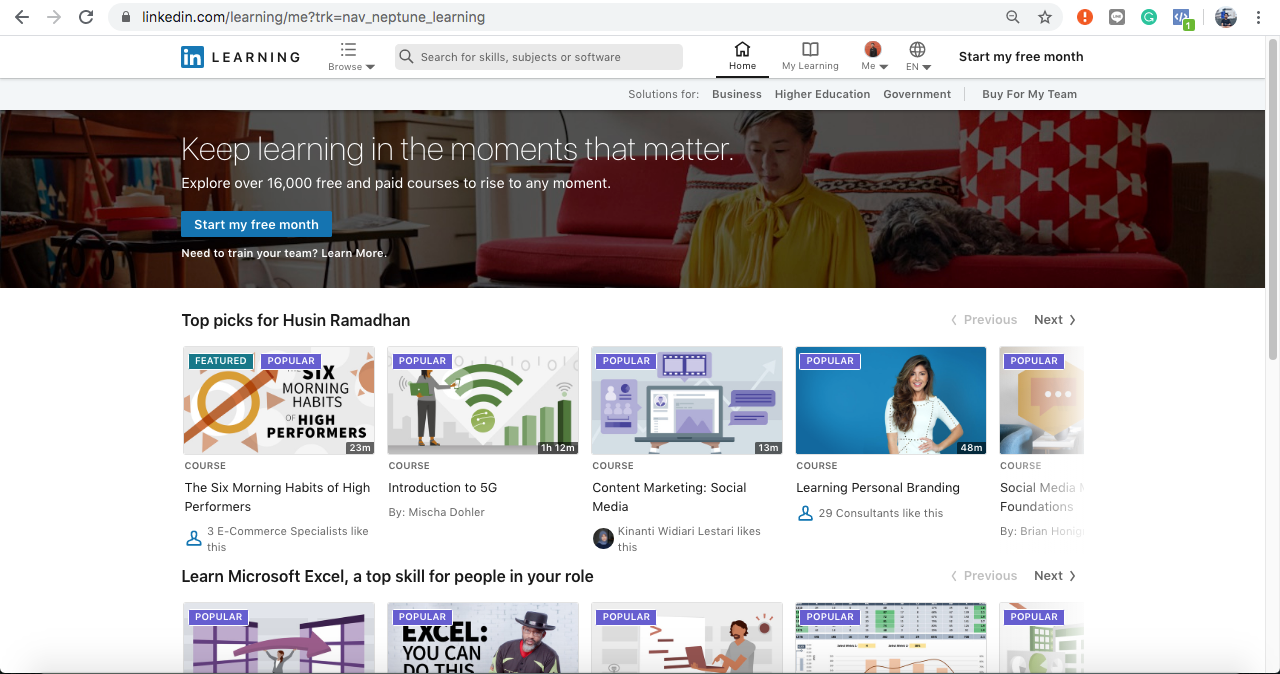Open the Browse menu icon
The image size is (1280, 674).
point(348,49)
